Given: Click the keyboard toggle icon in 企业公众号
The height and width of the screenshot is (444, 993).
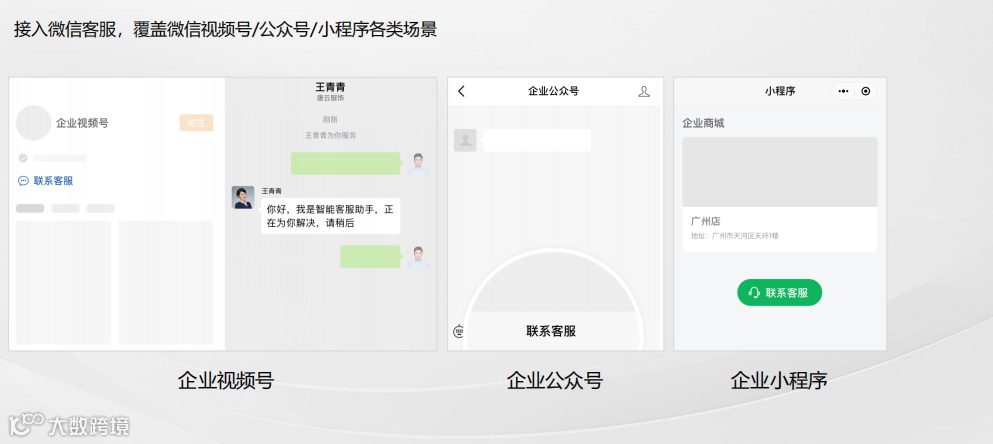Looking at the screenshot, I should pyautogui.click(x=459, y=331).
